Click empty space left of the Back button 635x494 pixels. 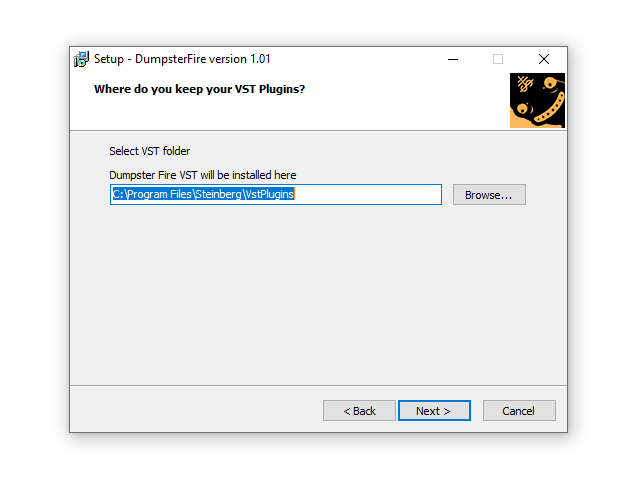[200, 411]
